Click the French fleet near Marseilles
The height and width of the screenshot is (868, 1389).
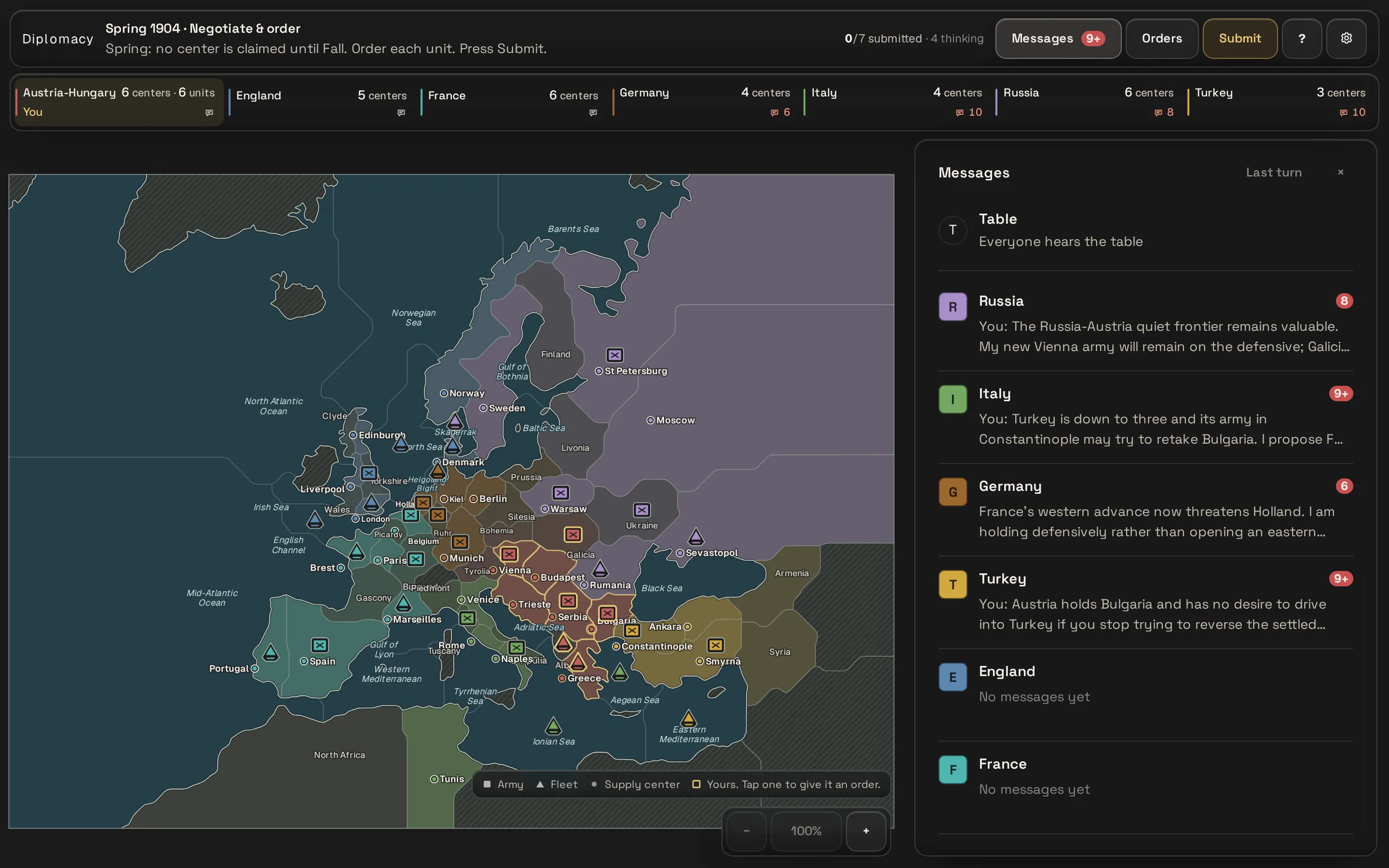(404, 603)
